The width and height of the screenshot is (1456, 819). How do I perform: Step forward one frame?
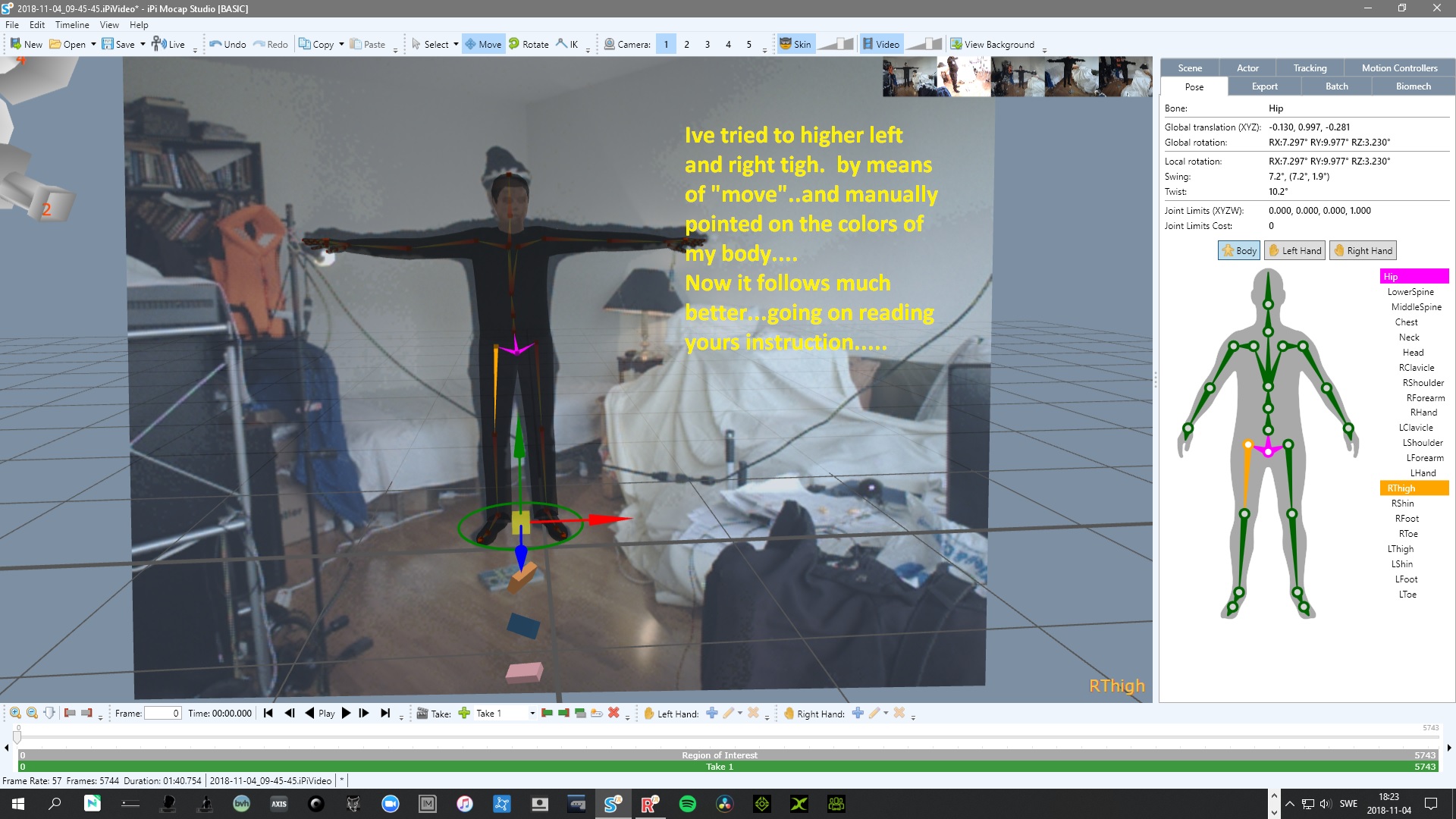coord(364,713)
